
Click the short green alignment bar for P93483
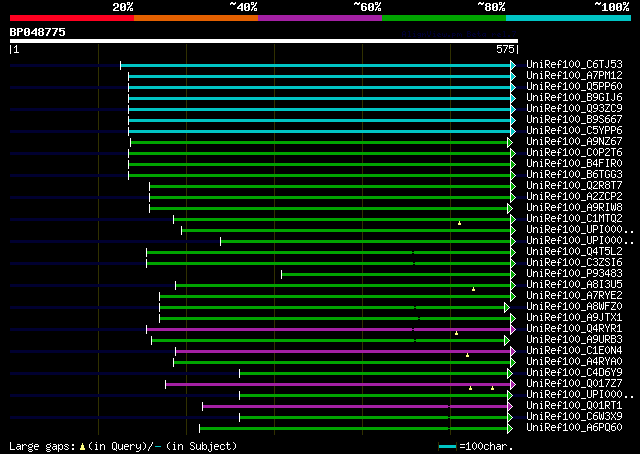point(396,274)
